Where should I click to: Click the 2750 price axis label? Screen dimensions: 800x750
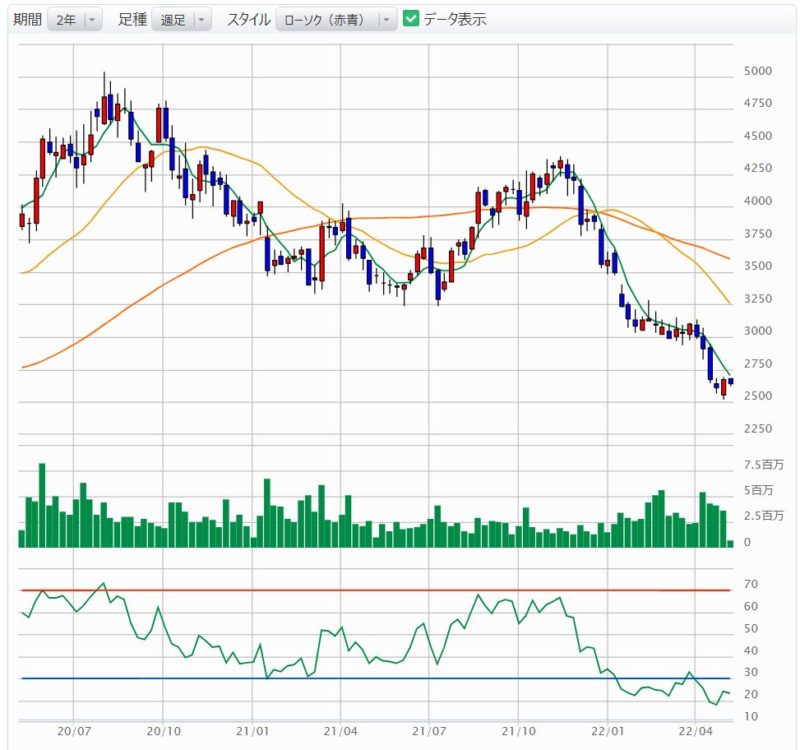[758, 363]
